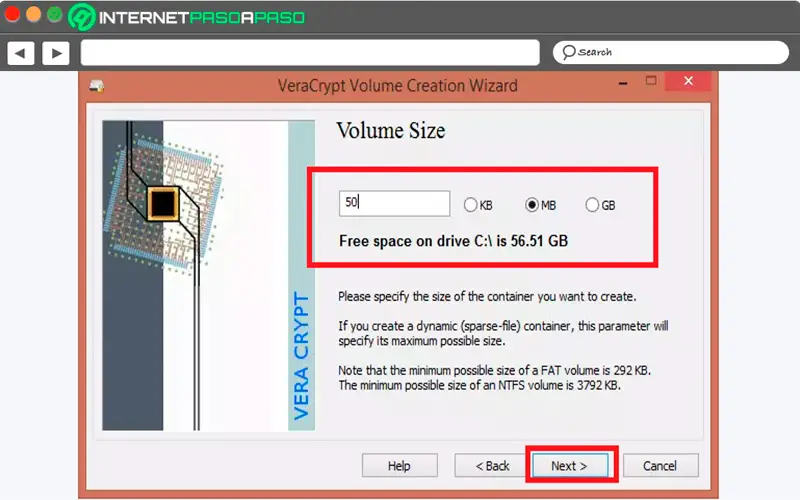Click the orange macOS-style minimize dot
This screenshot has width=800, height=500.
[34, 14]
